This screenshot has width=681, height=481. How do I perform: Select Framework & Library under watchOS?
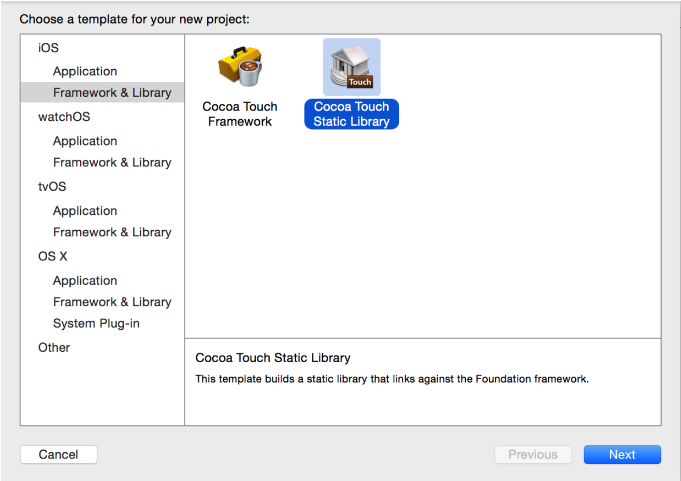112,162
